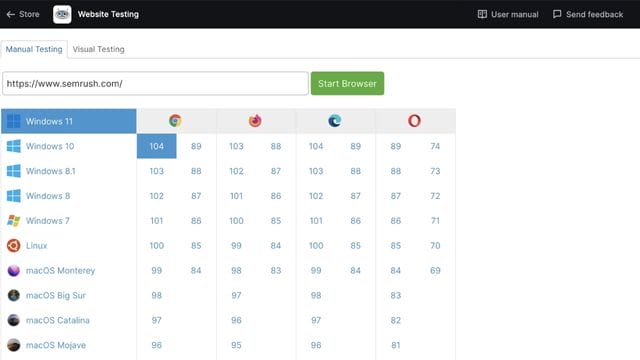
Task: Click the macOS Mojave icon
Action: click(14, 345)
